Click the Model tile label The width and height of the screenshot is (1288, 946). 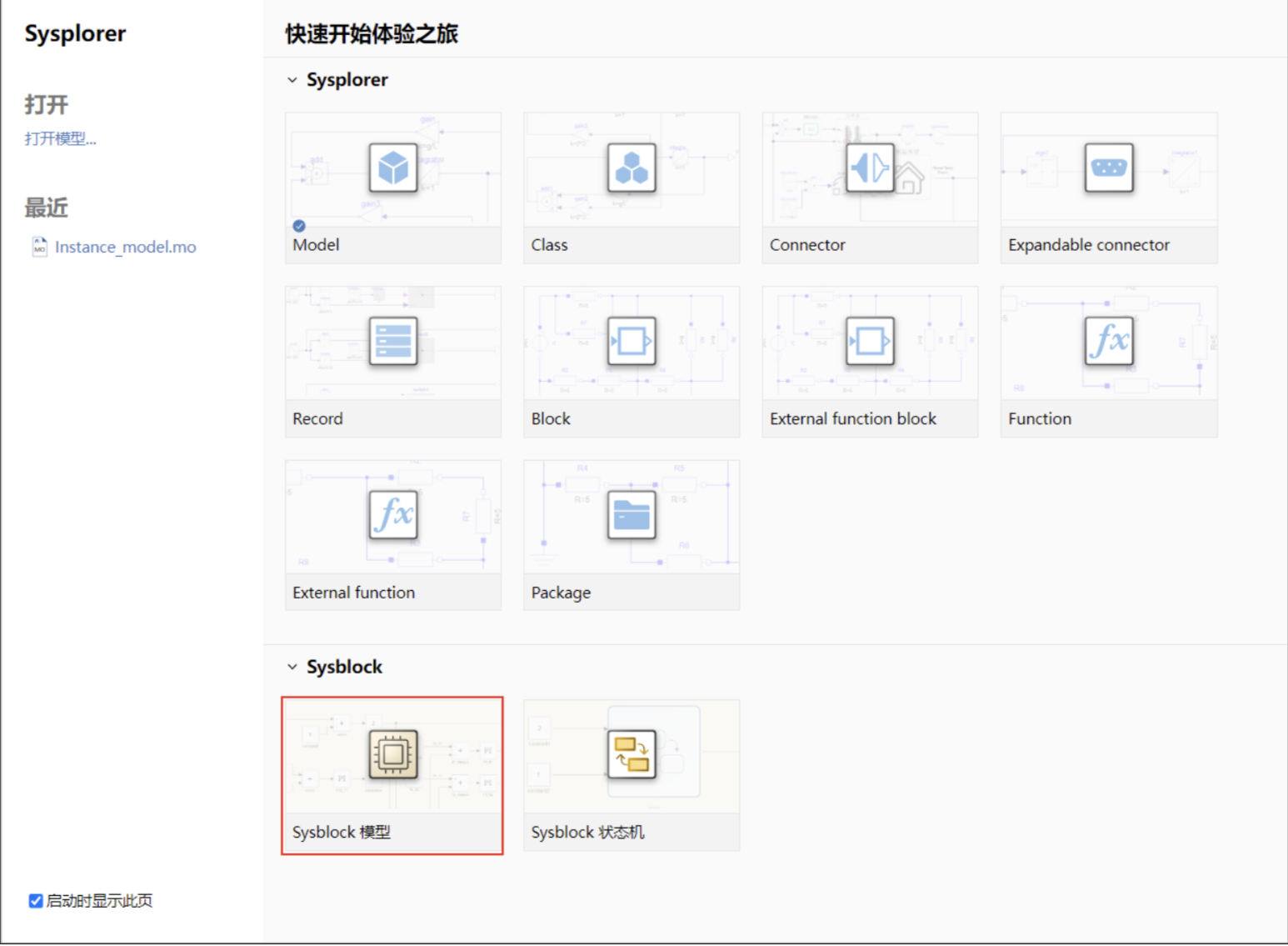click(316, 245)
